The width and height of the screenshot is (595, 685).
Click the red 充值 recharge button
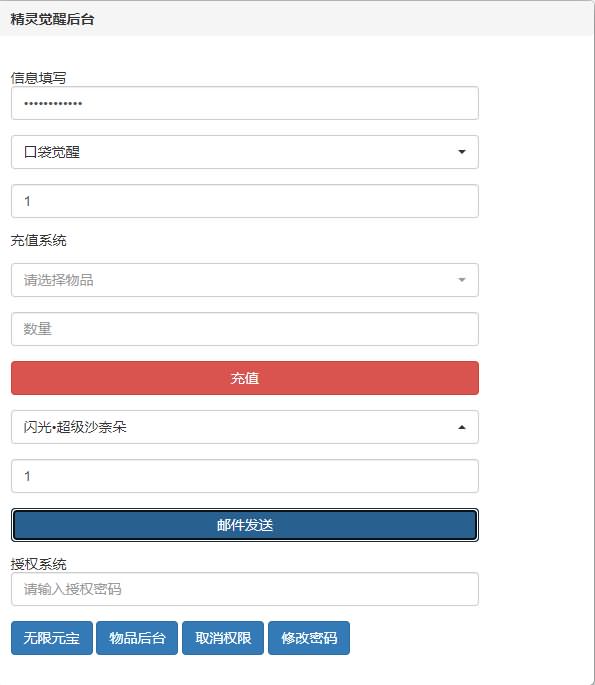[245, 378]
